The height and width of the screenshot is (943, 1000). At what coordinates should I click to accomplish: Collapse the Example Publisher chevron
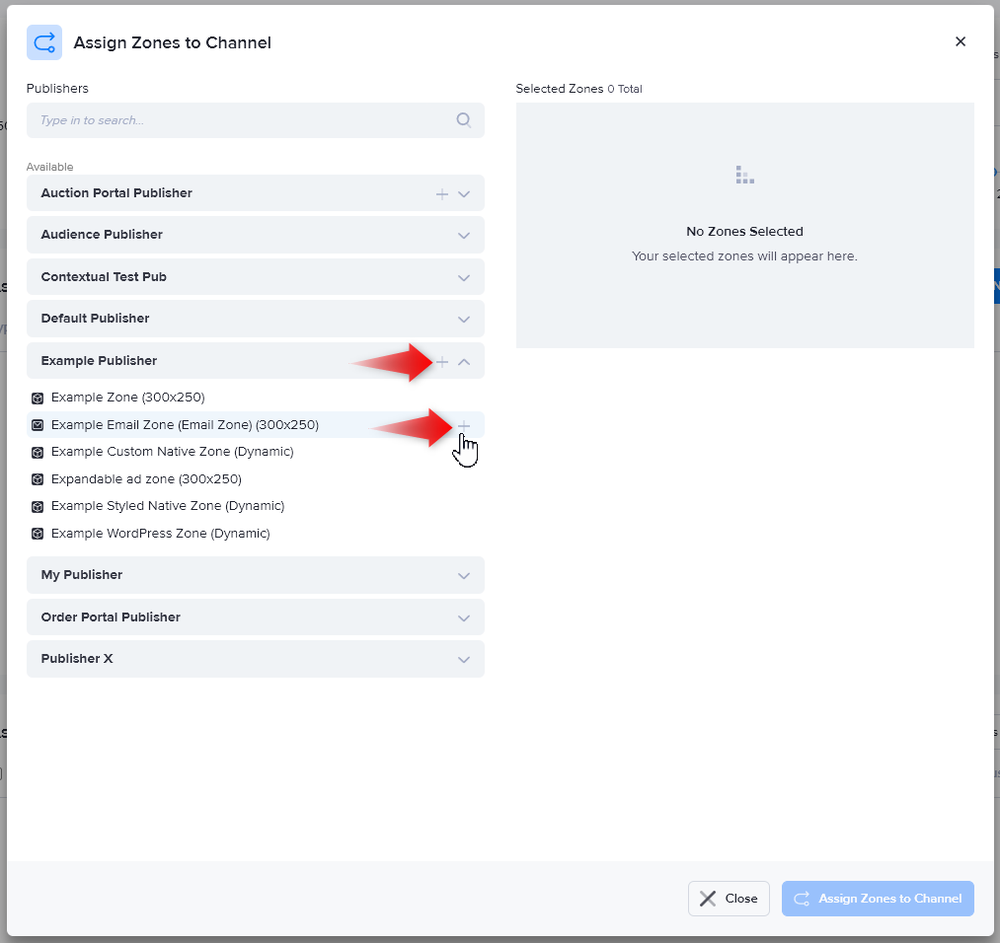tap(464, 362)
